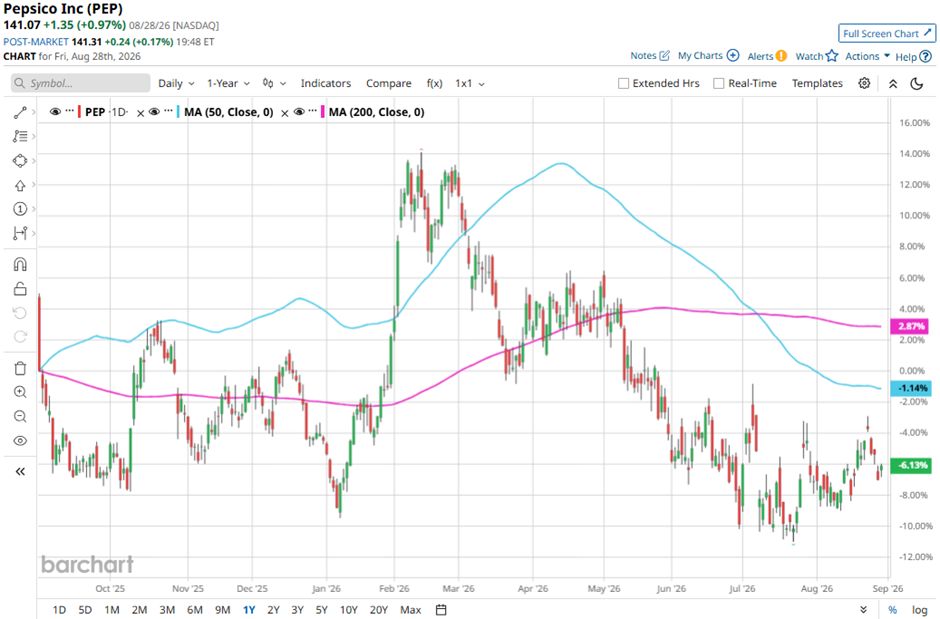Image resolution: width=940 pixels, height=619 pixels.
Task: Zoom out with the magnifier minus icon
Action: pyautogui.click(x=20, y=416)
